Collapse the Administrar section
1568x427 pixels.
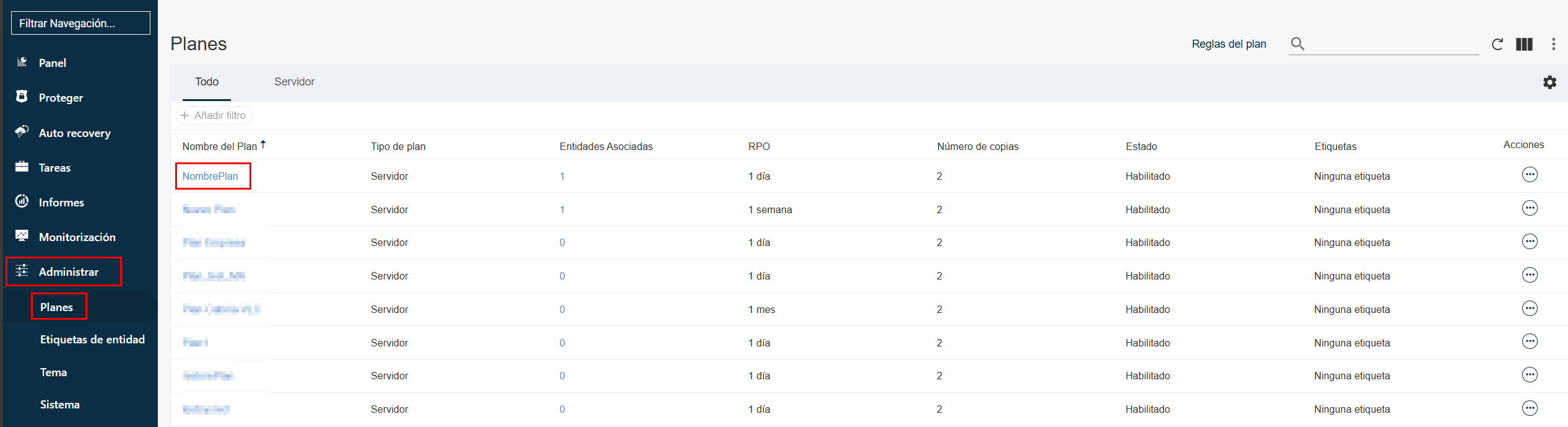click(x=68, y=272)
